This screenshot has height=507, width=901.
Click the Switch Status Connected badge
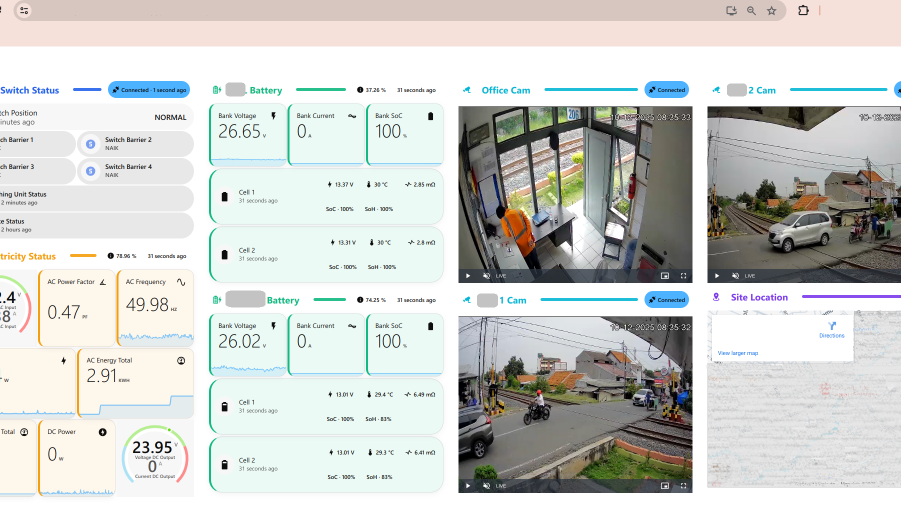point(149,90)
